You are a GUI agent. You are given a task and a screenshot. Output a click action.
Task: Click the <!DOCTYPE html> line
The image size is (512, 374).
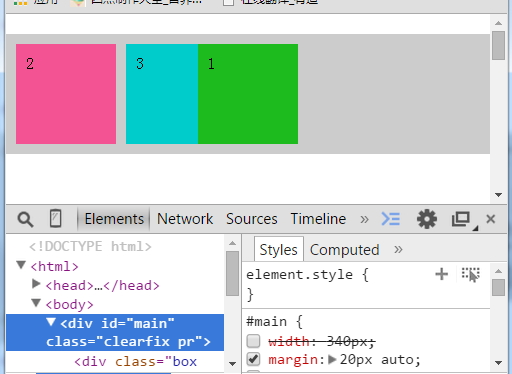pyautogui.click(x=90, y=247)
